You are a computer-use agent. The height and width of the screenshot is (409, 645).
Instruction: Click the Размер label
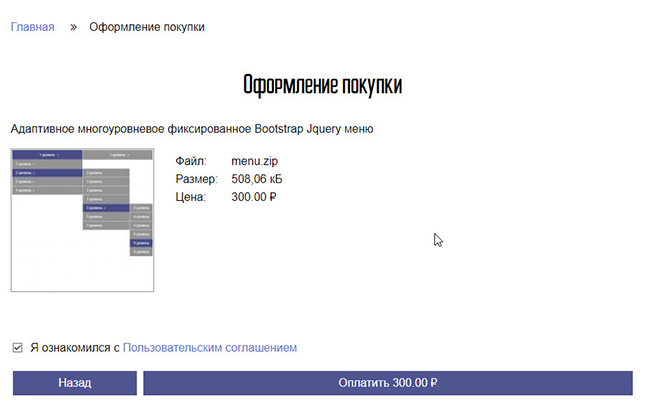196,179
